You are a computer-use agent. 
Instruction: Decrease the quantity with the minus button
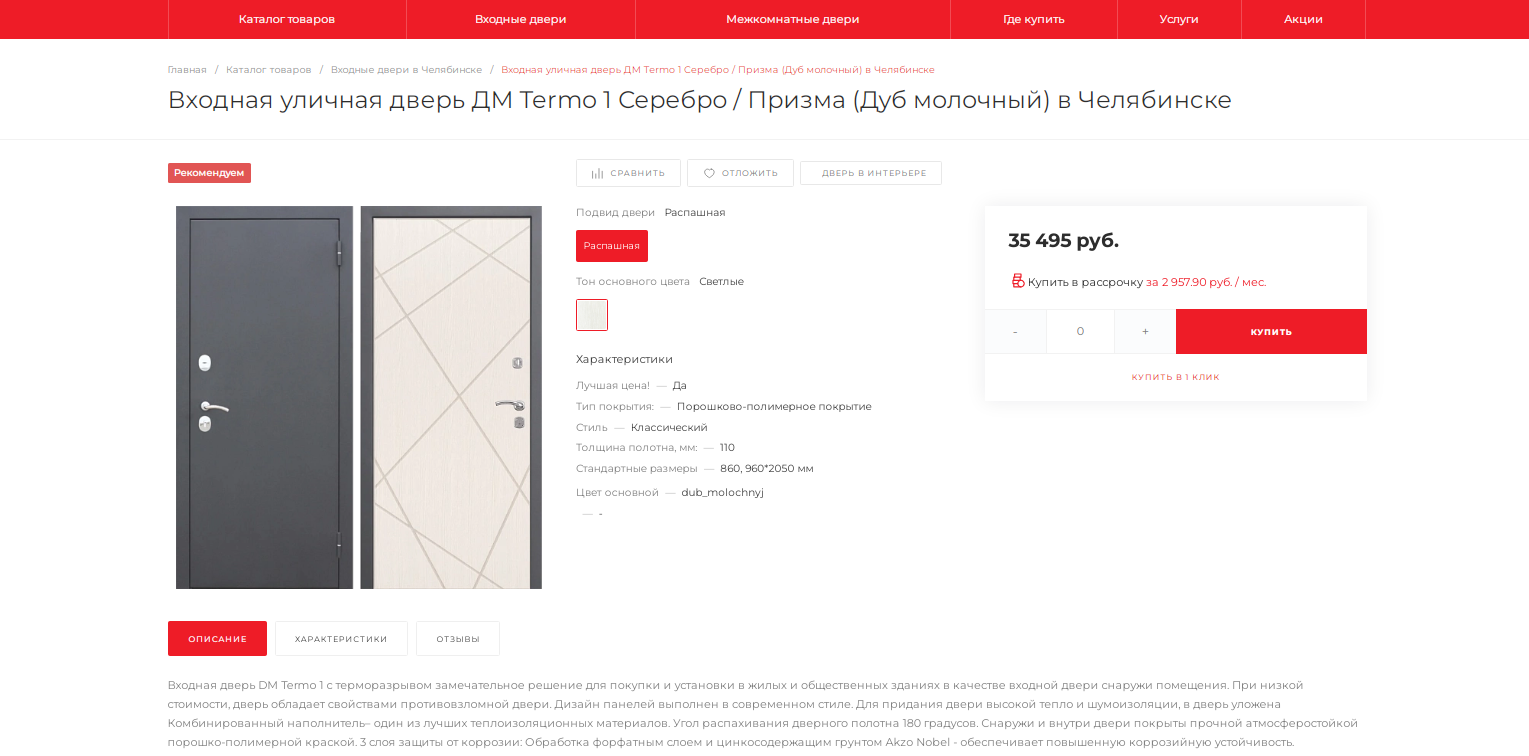tap(1015, 331)
